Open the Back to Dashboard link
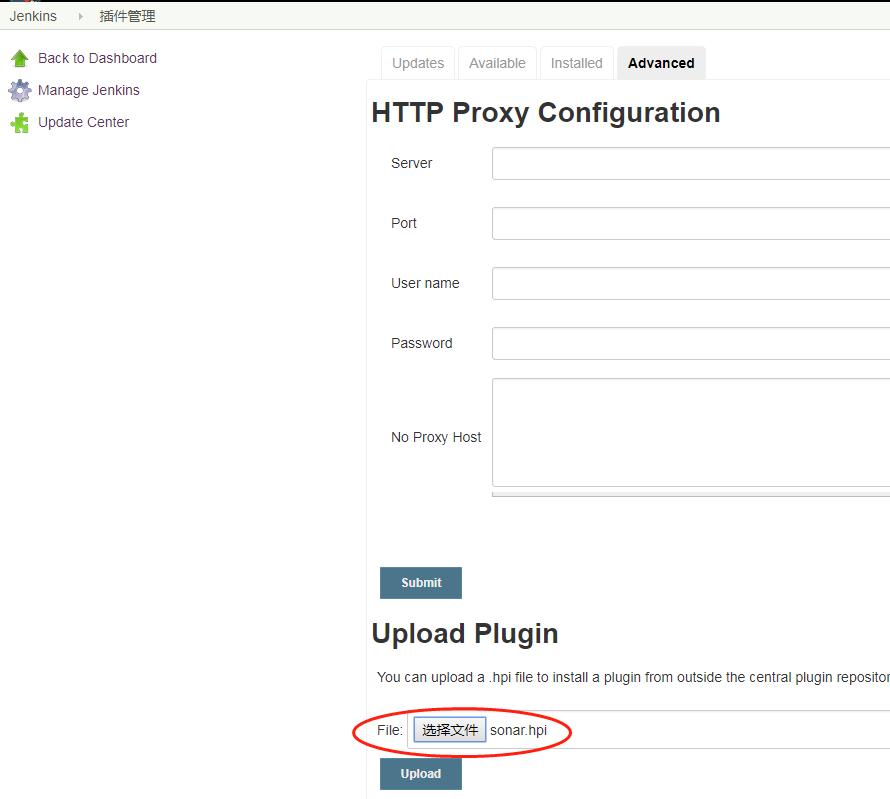 click(97, 58)
